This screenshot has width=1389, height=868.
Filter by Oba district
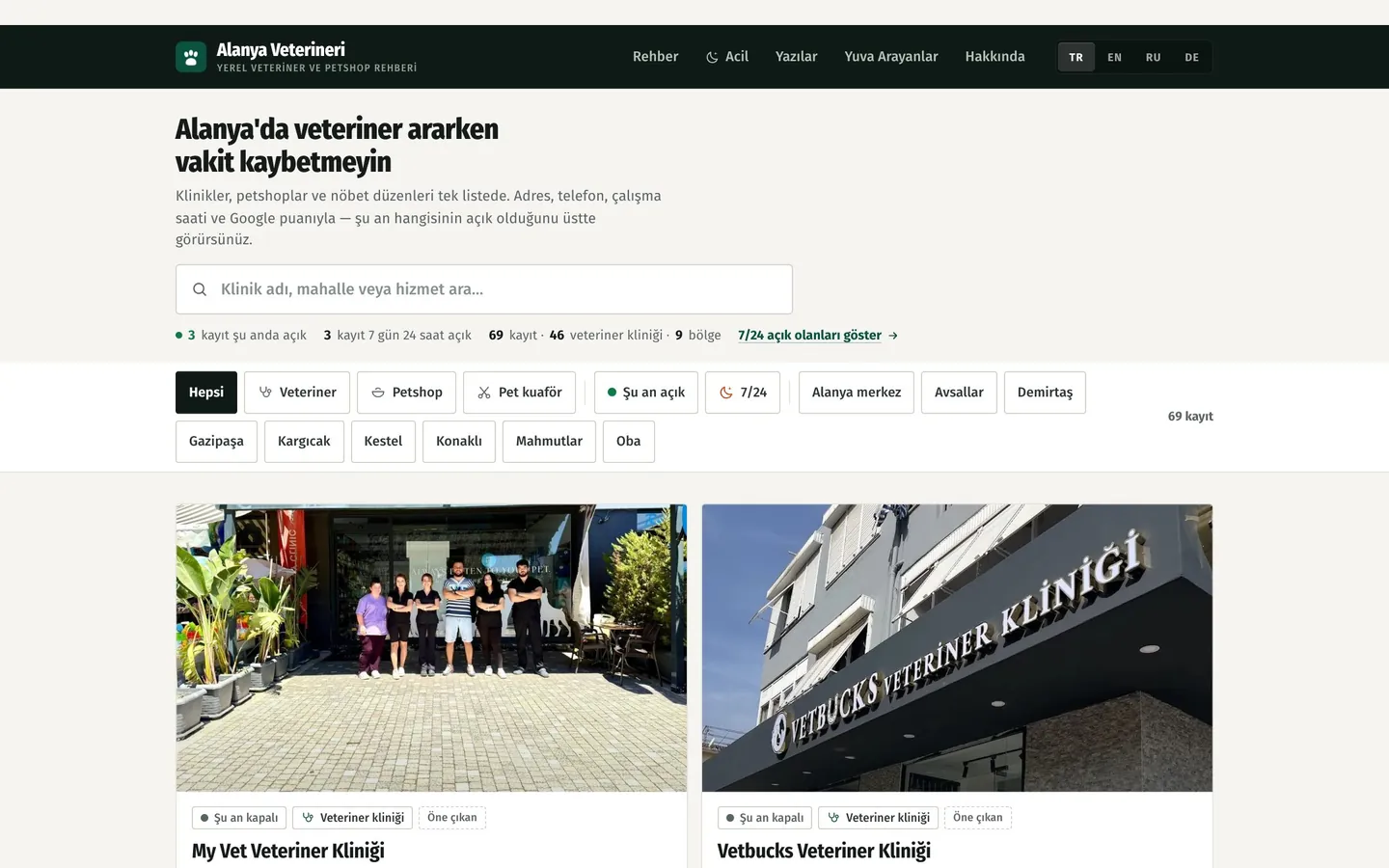tap(629, 442)
